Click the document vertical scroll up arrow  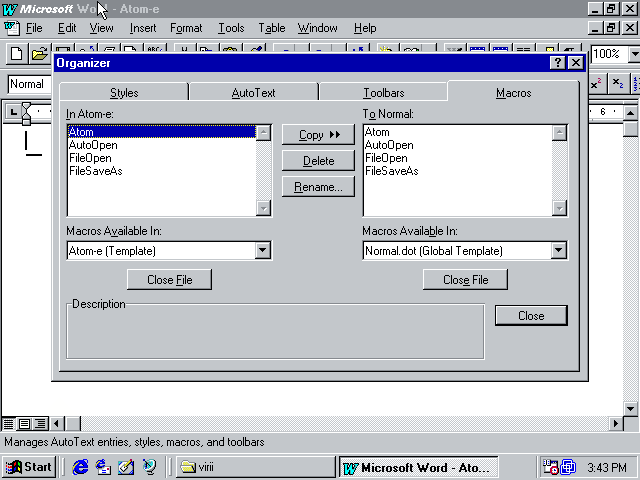point(631,113)
